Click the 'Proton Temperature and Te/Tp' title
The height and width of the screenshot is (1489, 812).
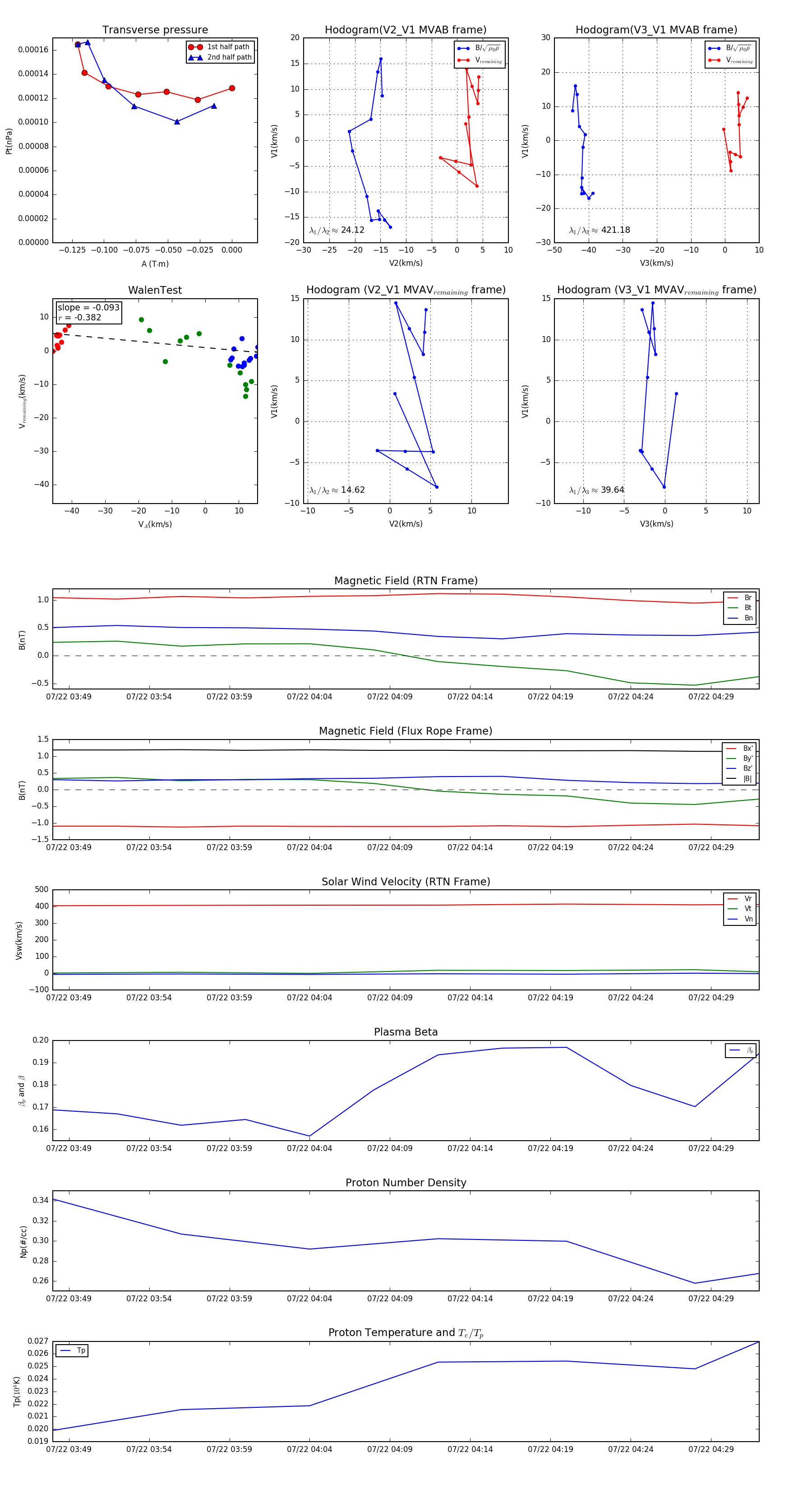(x=406, y=1333)
